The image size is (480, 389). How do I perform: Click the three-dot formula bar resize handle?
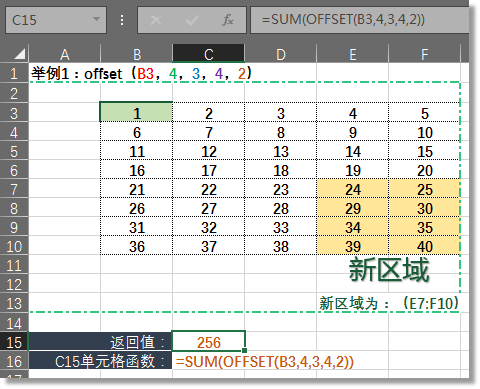coord(122,20)
